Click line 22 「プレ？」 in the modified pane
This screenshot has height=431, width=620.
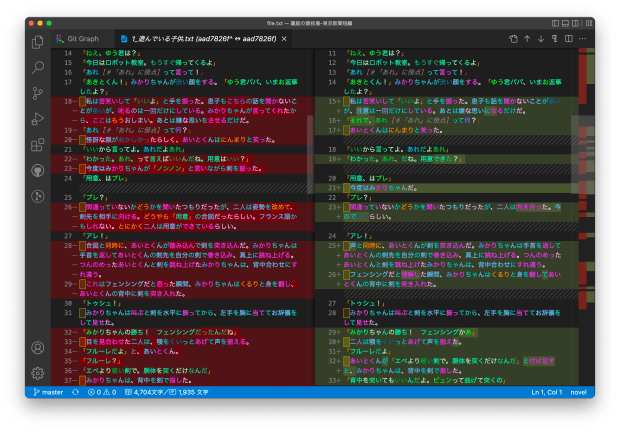pos(359,197)
